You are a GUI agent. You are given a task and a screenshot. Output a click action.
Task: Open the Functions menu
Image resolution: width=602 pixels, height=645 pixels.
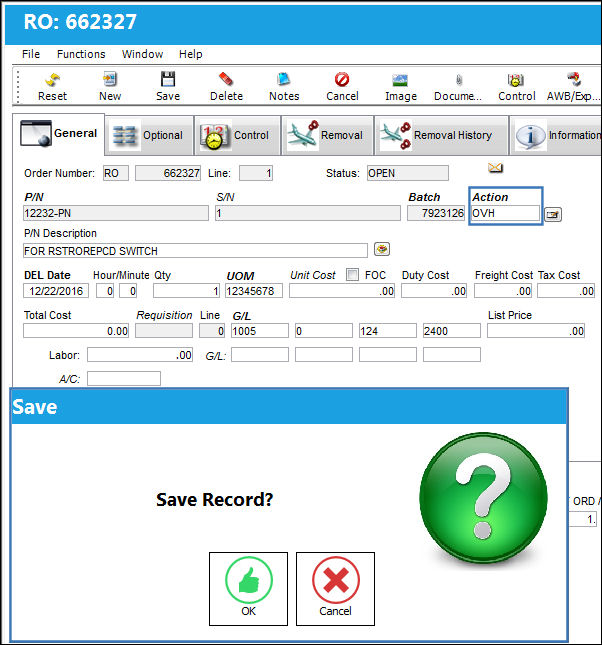(81, 54)
